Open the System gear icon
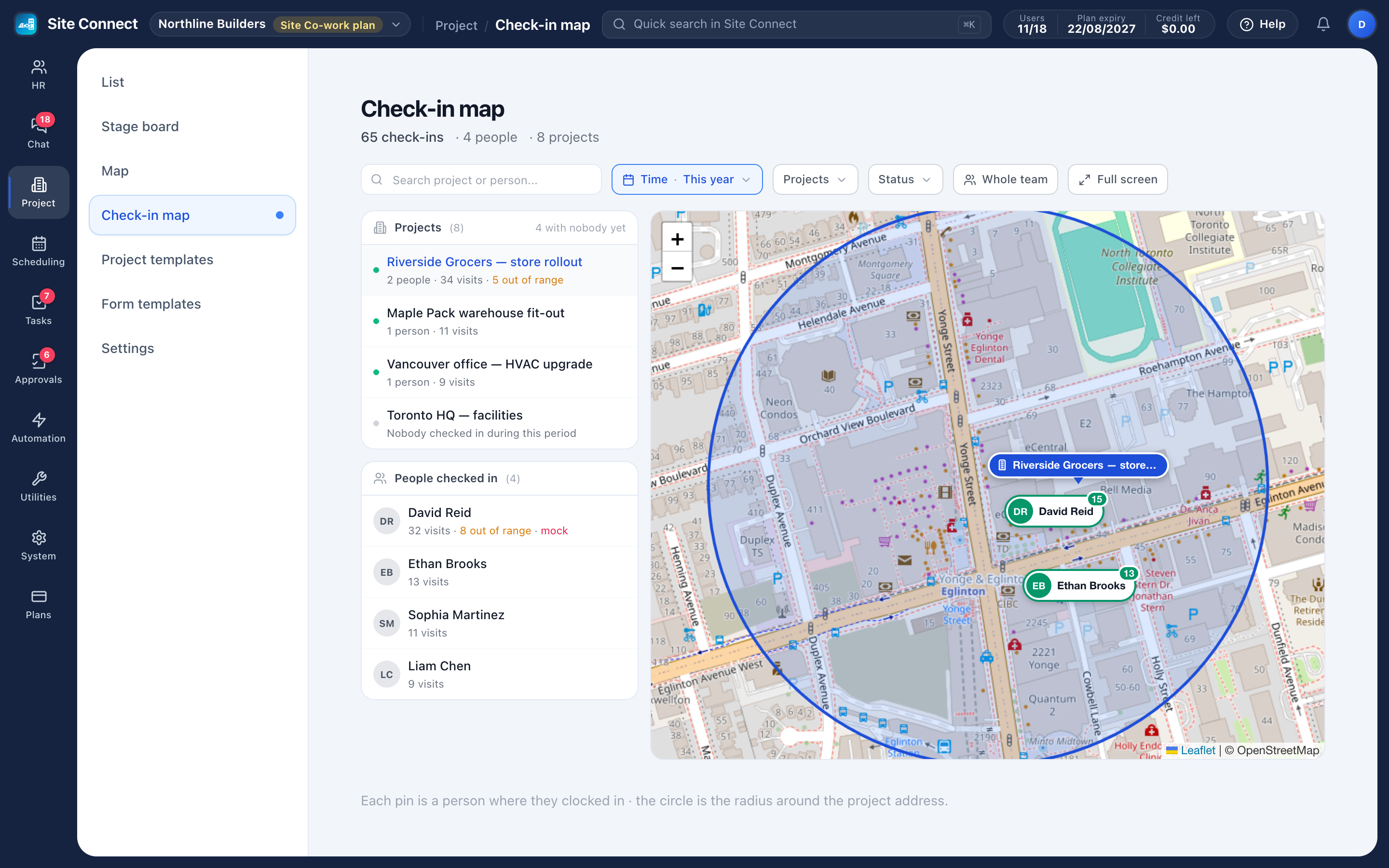The width and height of the screenshot is (1389, 868). click(x=39, y=545)
